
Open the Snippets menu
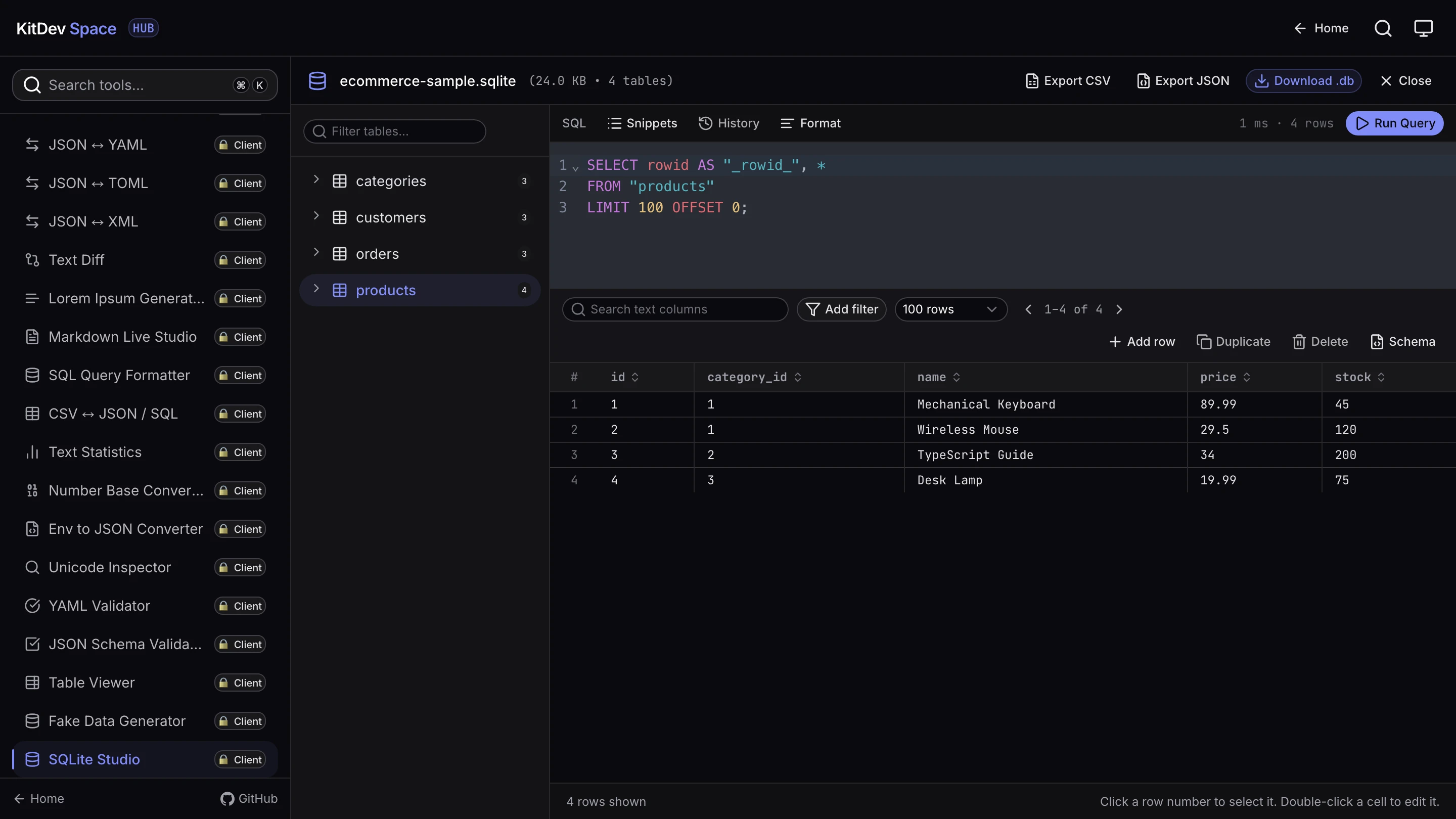click(x=642, y=123)
